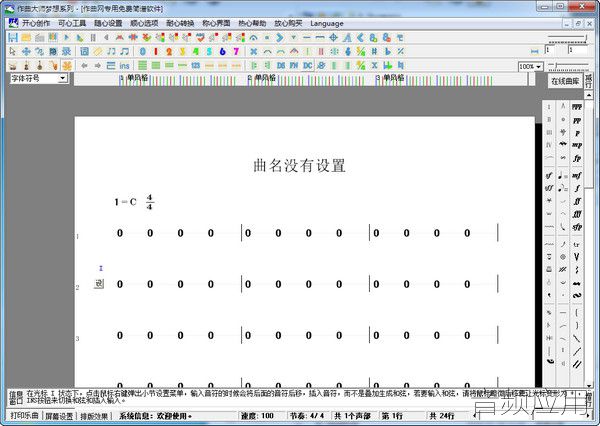Click the 123 numbering icon
Screen dimensions: 600x426
196,65
